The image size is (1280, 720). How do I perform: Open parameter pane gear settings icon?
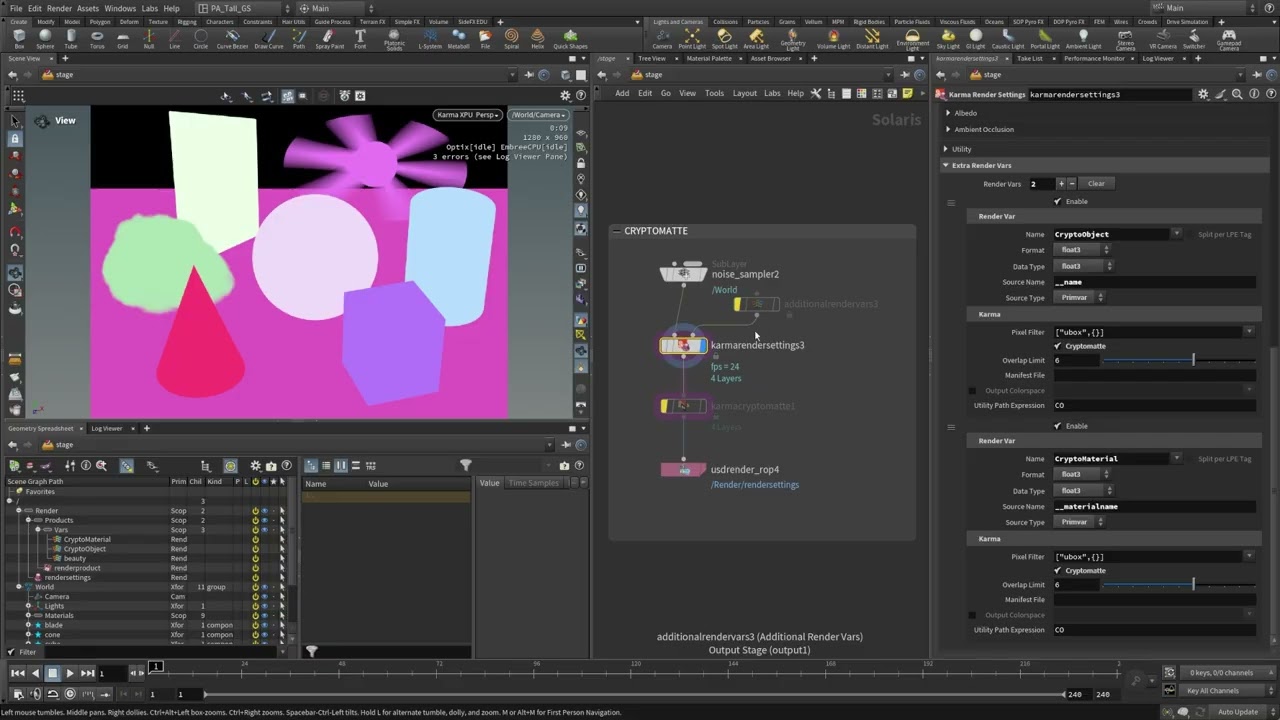(x=1203, y=94)
